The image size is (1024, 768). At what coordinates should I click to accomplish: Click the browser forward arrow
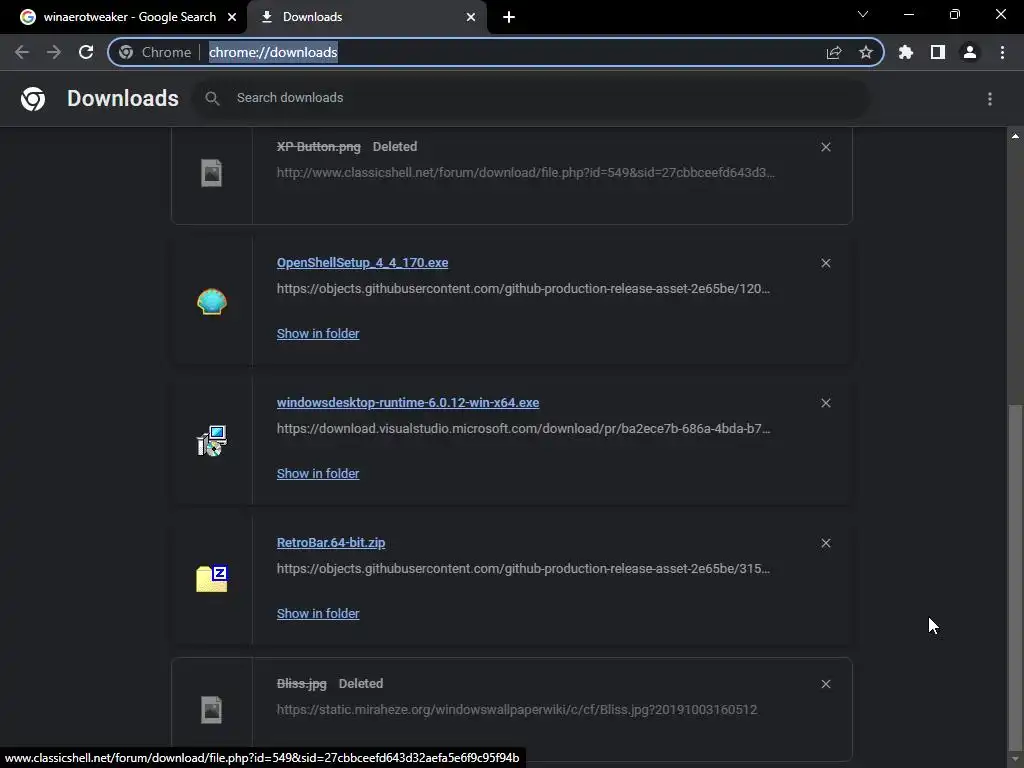54,52
